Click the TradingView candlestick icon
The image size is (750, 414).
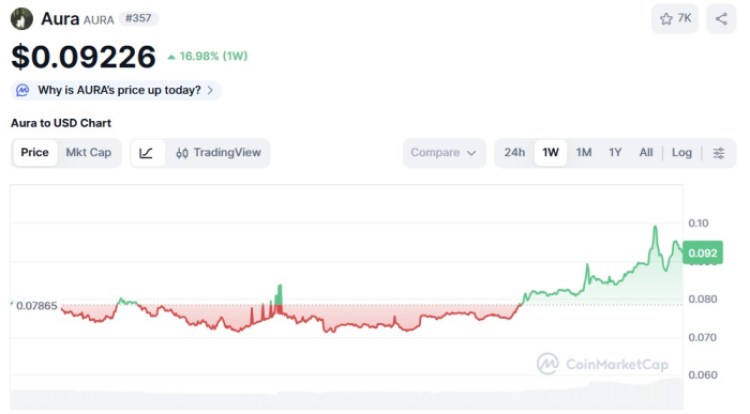pyautogui.click(x=182, y=153)
